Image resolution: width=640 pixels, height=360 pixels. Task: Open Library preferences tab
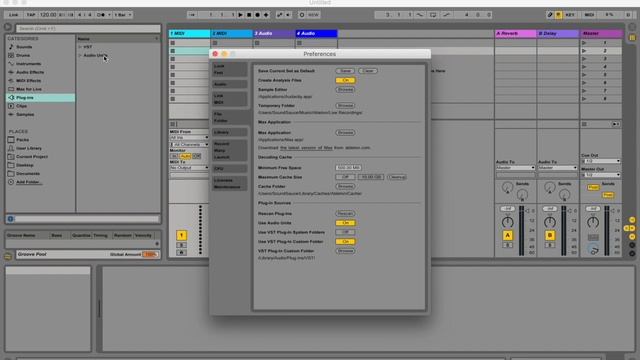229,132
